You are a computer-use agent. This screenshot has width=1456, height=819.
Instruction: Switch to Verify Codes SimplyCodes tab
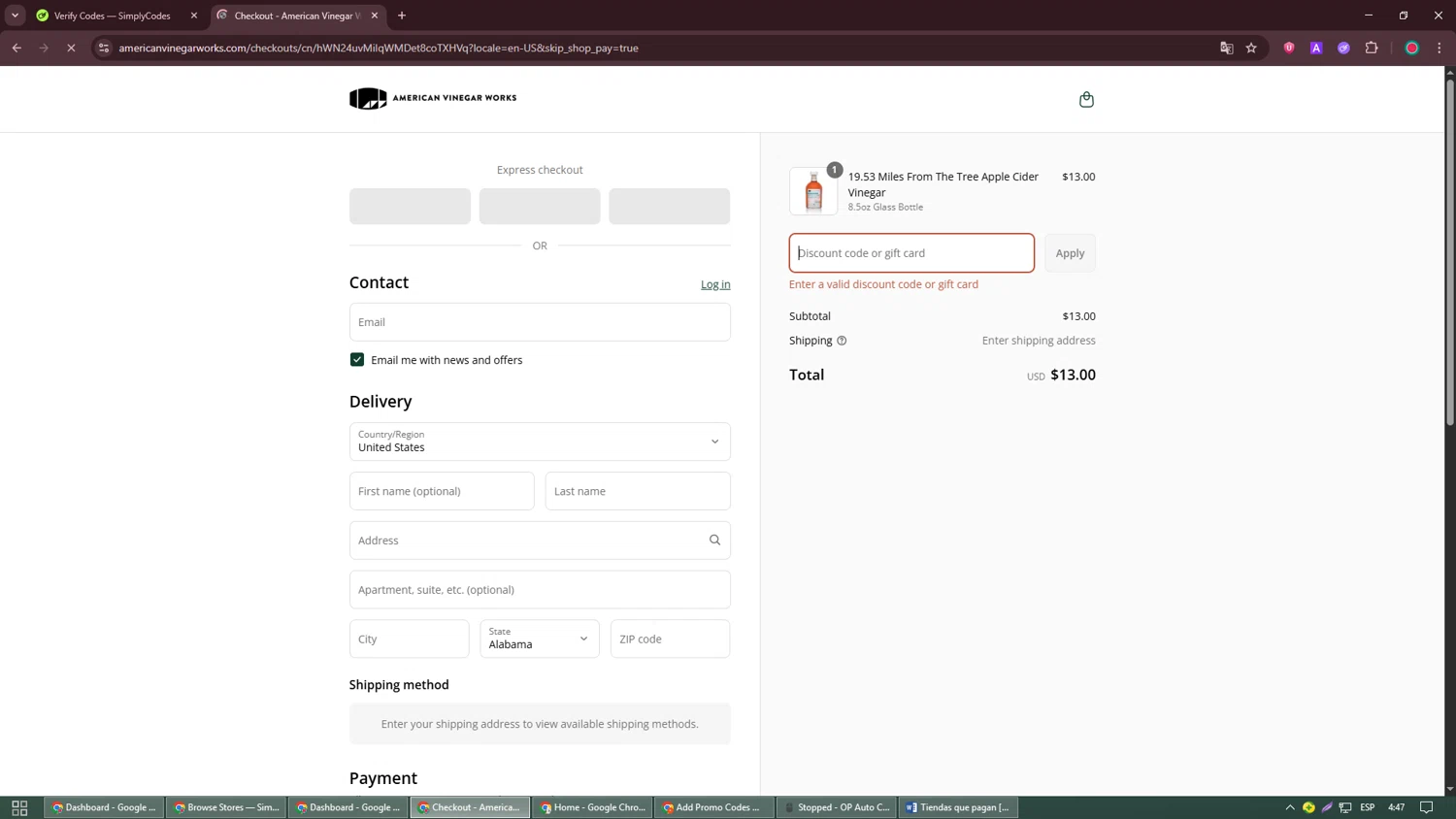point(113,16)
